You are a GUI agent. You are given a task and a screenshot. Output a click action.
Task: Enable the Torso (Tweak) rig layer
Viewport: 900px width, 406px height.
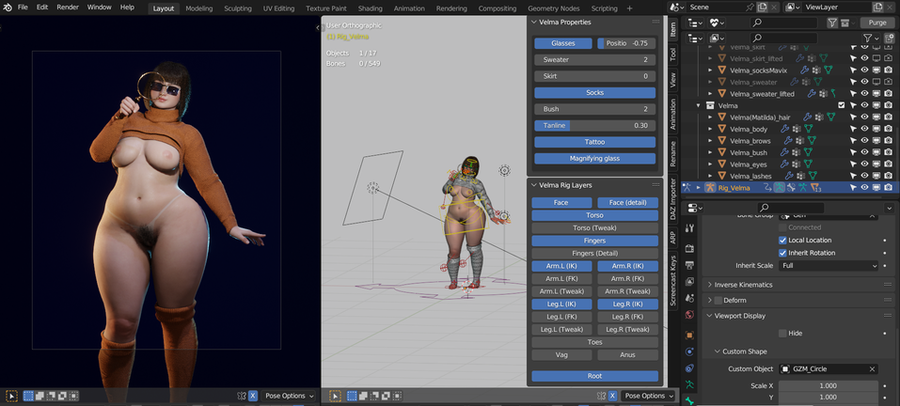coord(595,228)
